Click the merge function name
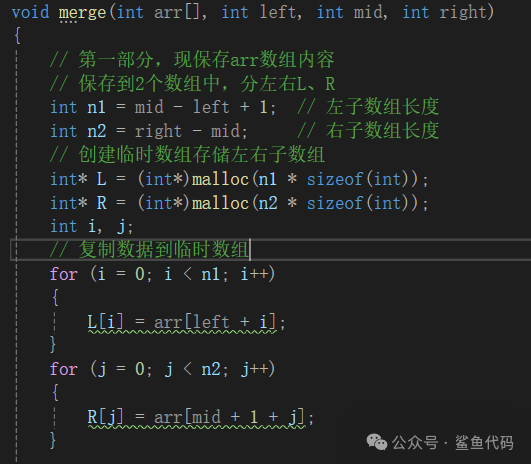Image resolution: width=531 pixels, height=464 pixels. coord(82,13)
